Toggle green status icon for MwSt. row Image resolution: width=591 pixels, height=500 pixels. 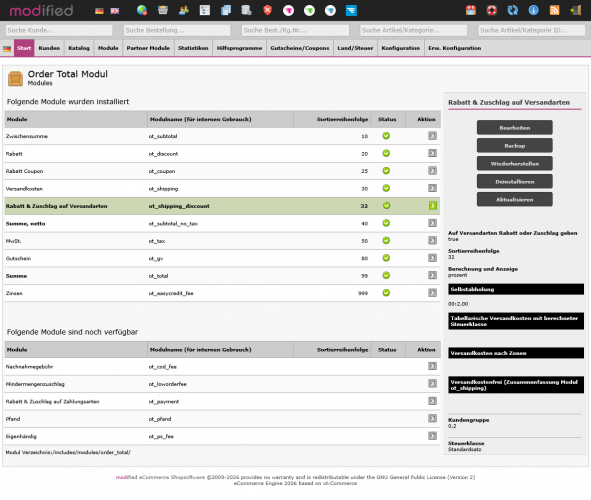pyautogui.click(x=386, y=240)
